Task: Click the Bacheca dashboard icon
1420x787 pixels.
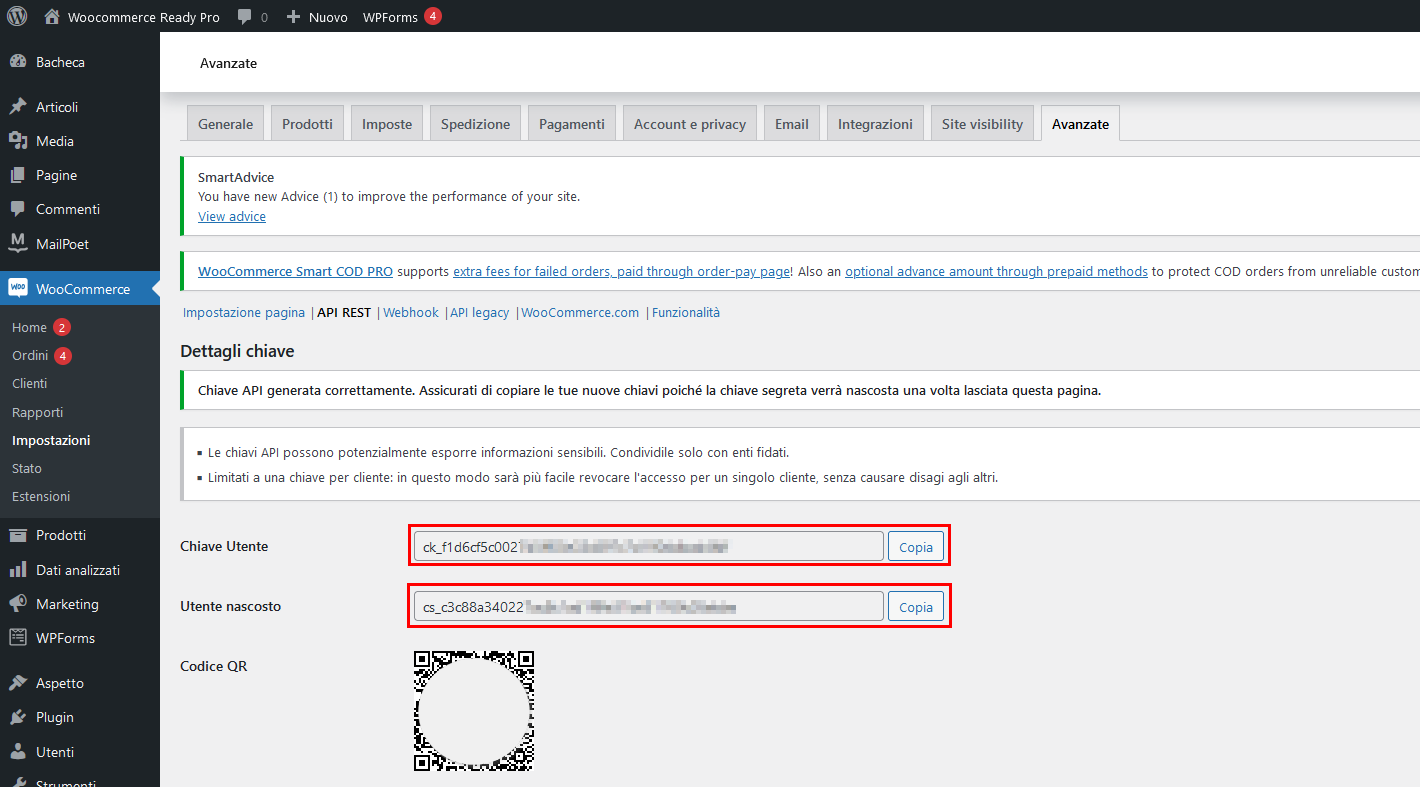Action: (18, 62)
